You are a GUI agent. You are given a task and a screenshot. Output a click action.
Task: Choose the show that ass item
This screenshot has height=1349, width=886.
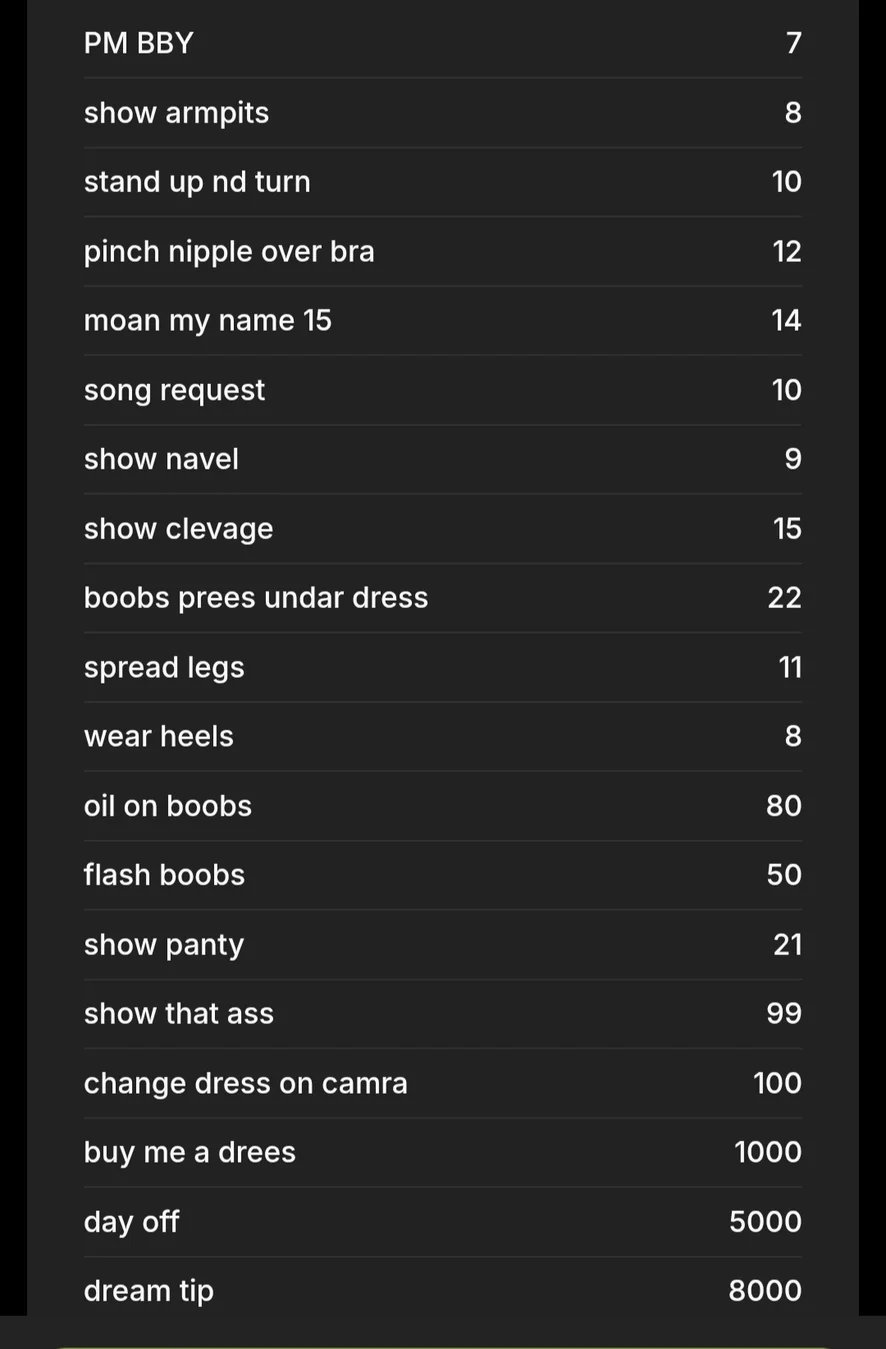pos(179,1014)
